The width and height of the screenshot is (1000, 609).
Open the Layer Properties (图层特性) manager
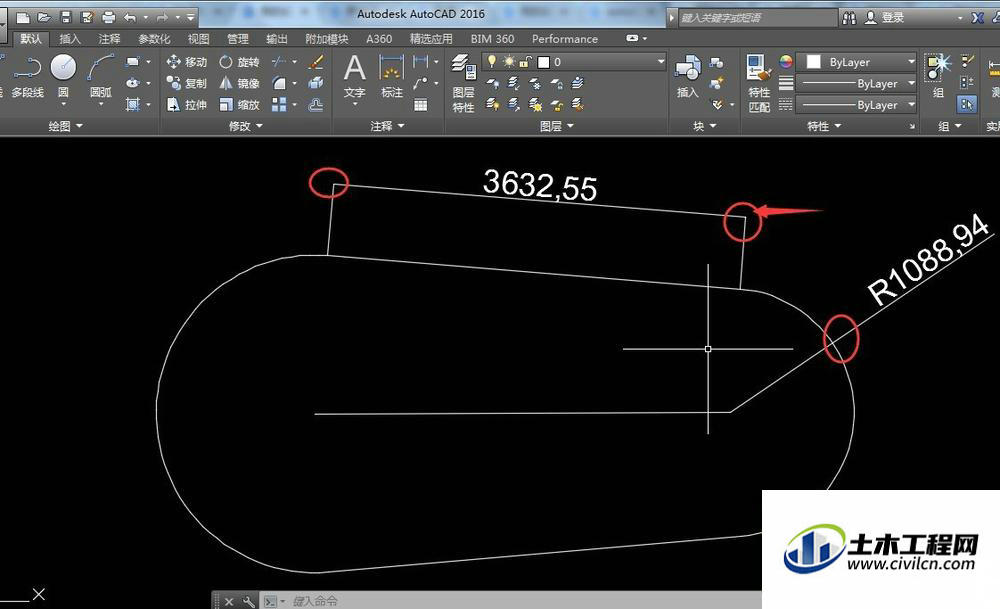point(464,83)
